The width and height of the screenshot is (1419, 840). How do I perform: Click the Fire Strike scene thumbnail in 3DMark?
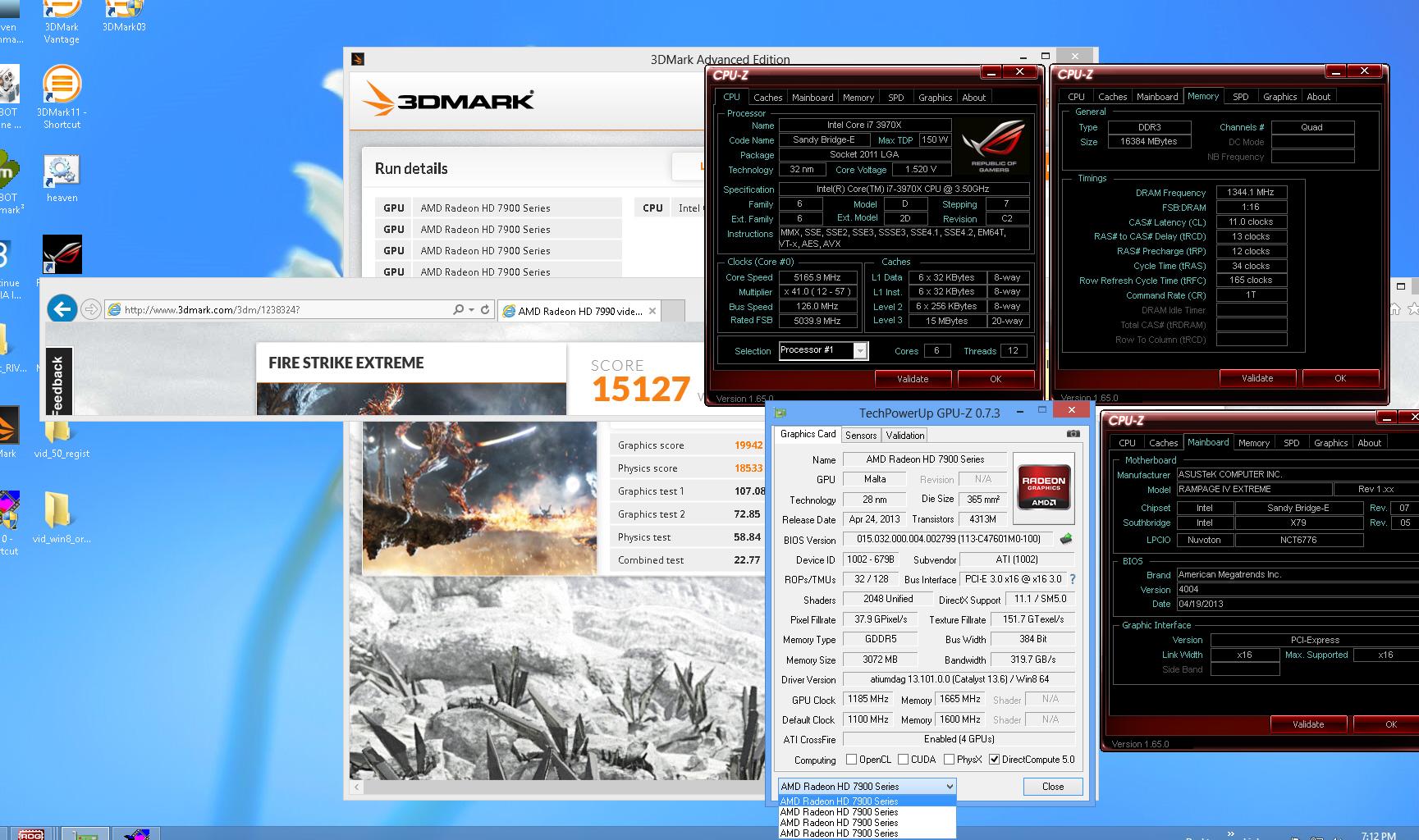point(479,498)
